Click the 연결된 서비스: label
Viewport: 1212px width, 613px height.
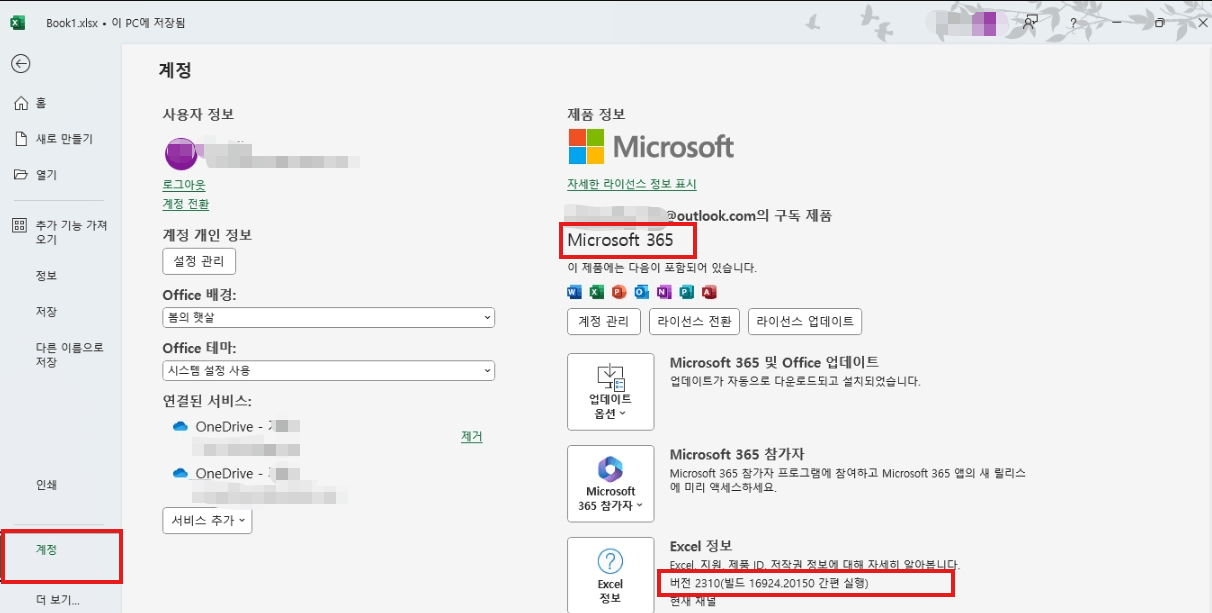coord(207,401)
